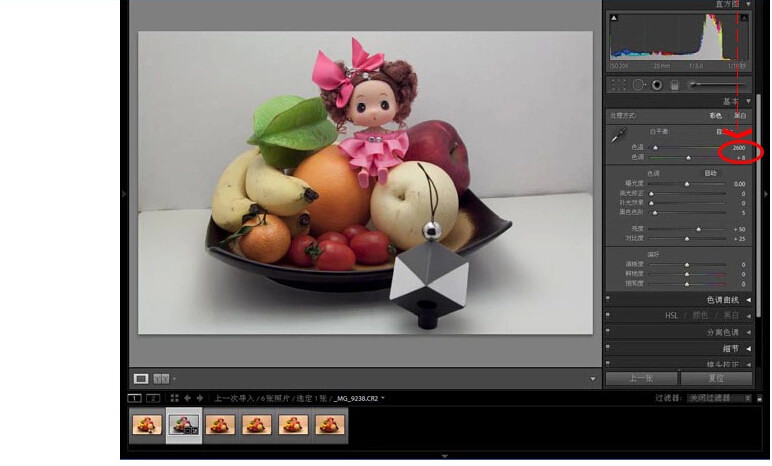This screenshot has height=466, width=772.
Task: Open the HSL tab in panel header
Action: coord(672,315)
